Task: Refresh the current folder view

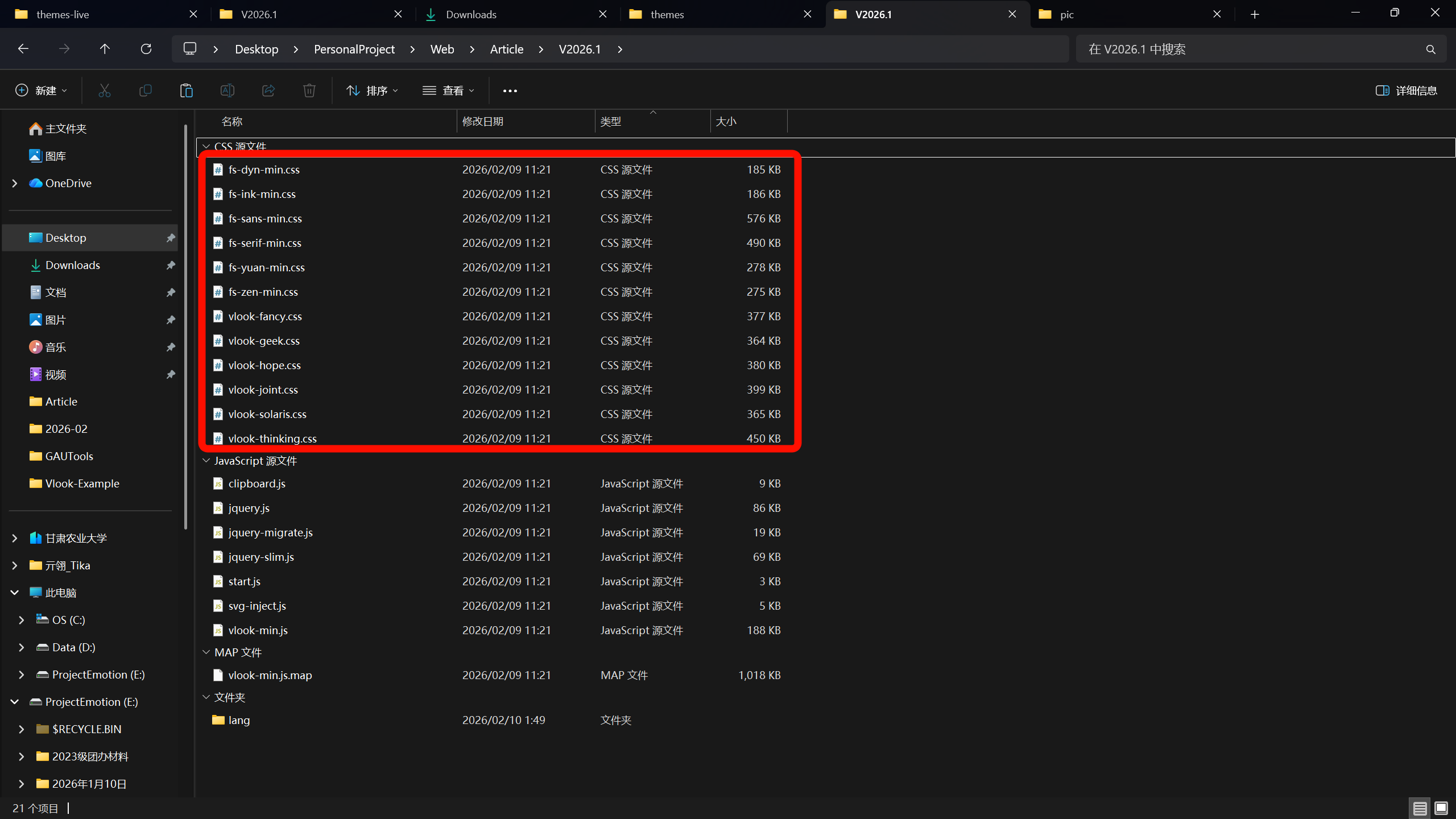Action: pos(146,49)
